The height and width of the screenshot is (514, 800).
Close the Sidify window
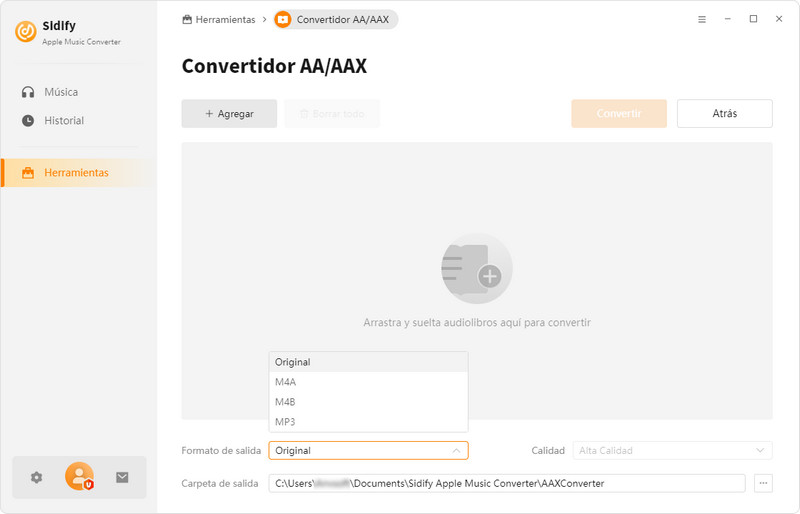tap(779, 19)
